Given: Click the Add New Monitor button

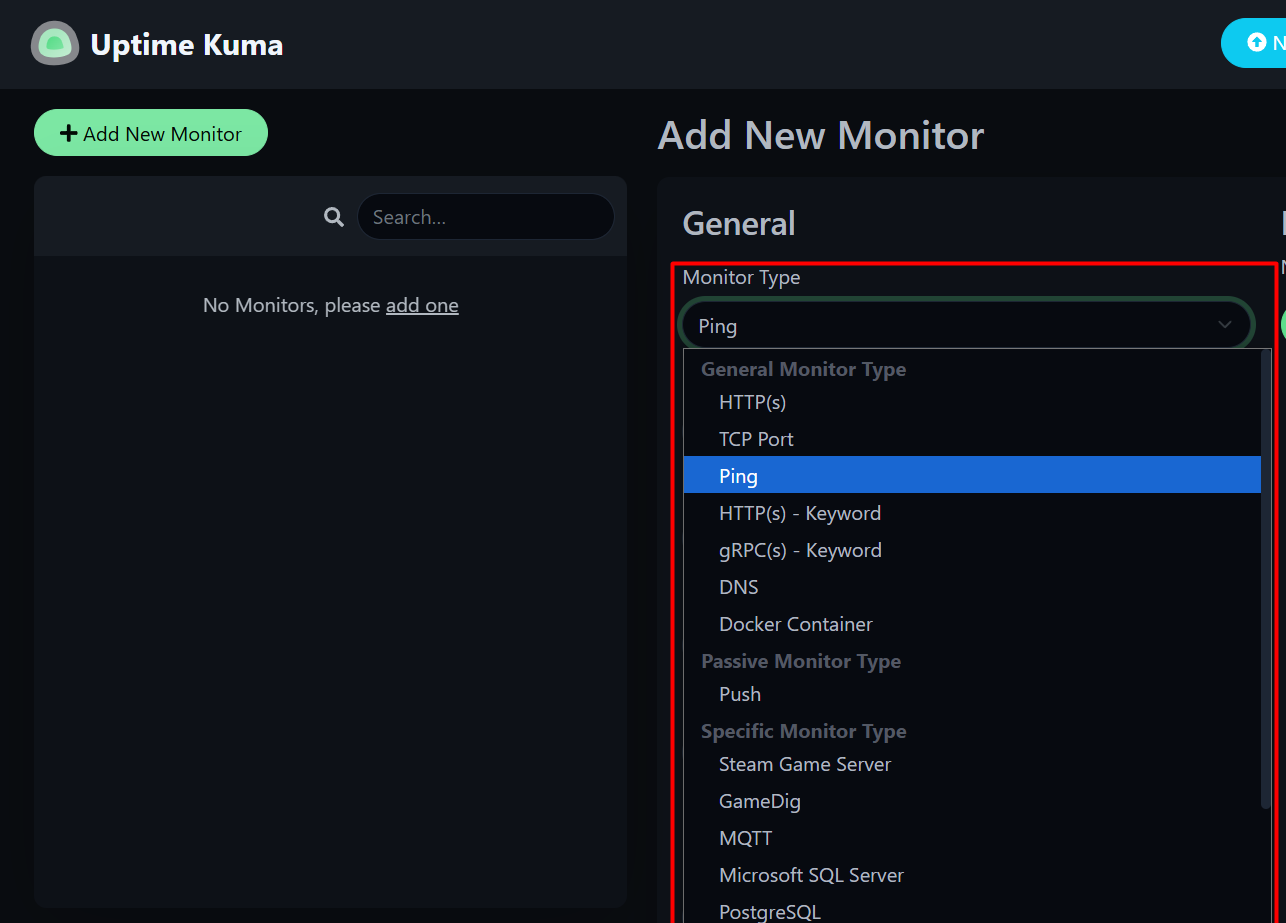Looking at the screenshot, I should click(x=151, y=133).
